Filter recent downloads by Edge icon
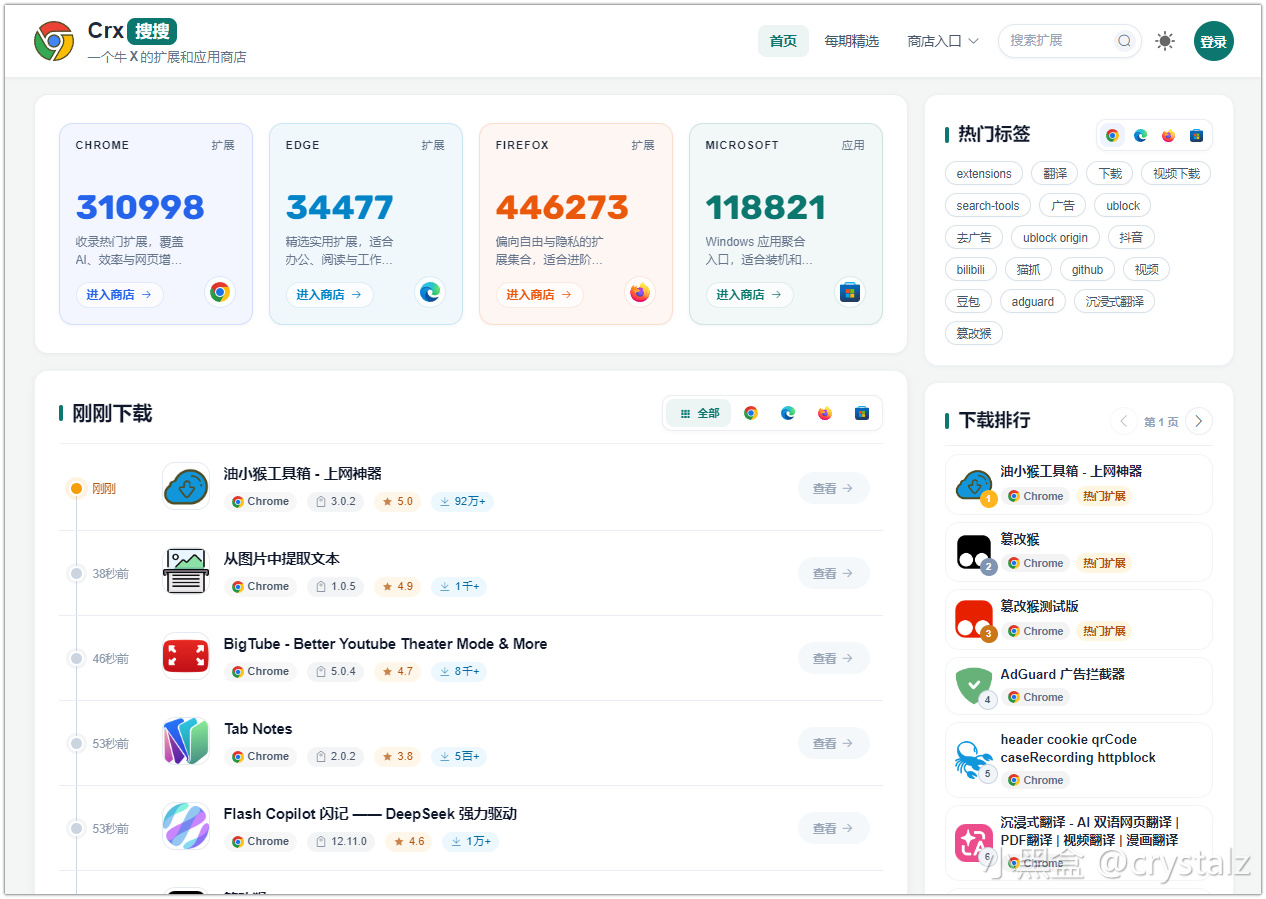1266x899 pixels. pos(788,413)
